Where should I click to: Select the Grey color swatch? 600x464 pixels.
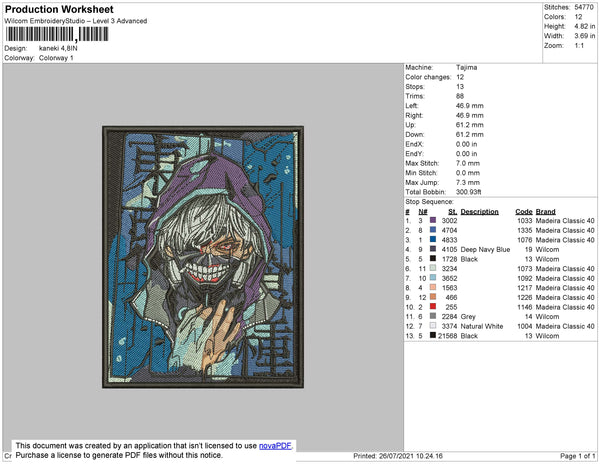click(x=433, y=316)
